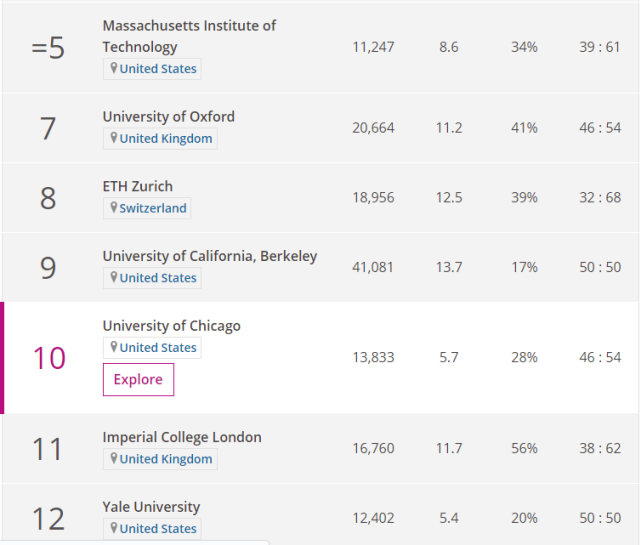The height and width of the screenshot is (545, 641).
Task: Click the map pin icon beside Switzerland
Action: coord(114,208)
